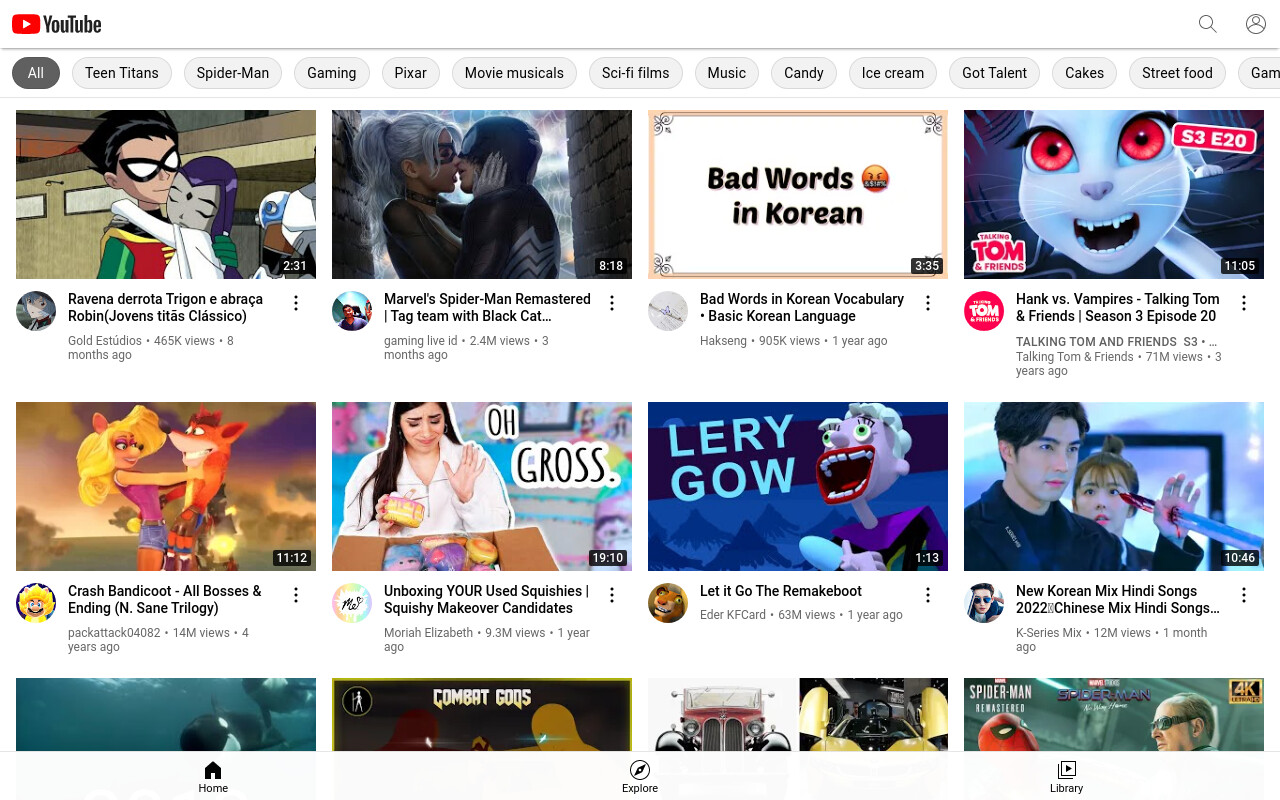
Task: Open title Bad Words in Korean Vocabulary
Action: point(802,307)
